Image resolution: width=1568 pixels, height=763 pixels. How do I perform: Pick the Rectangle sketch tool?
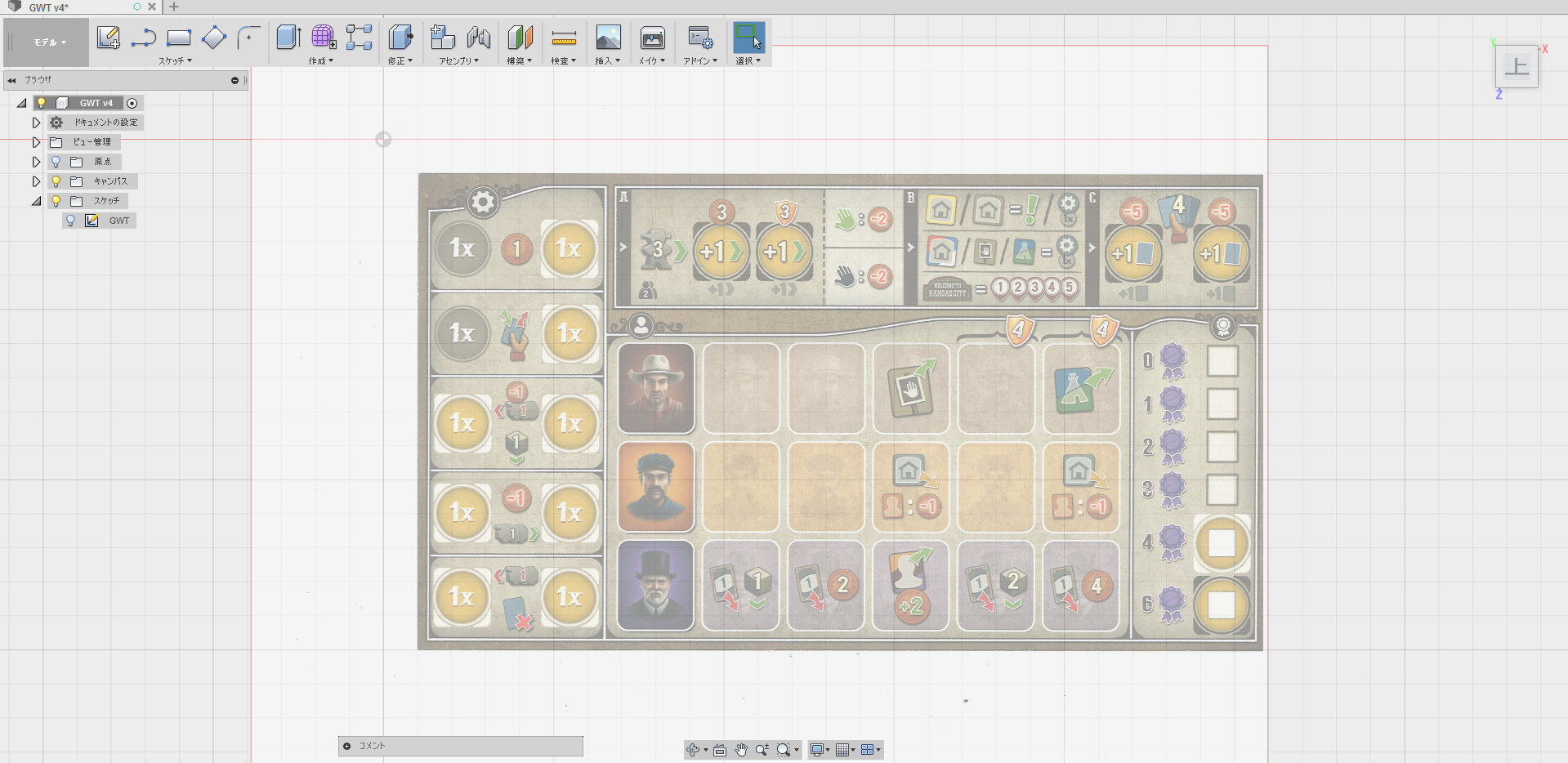click(178, 38)
